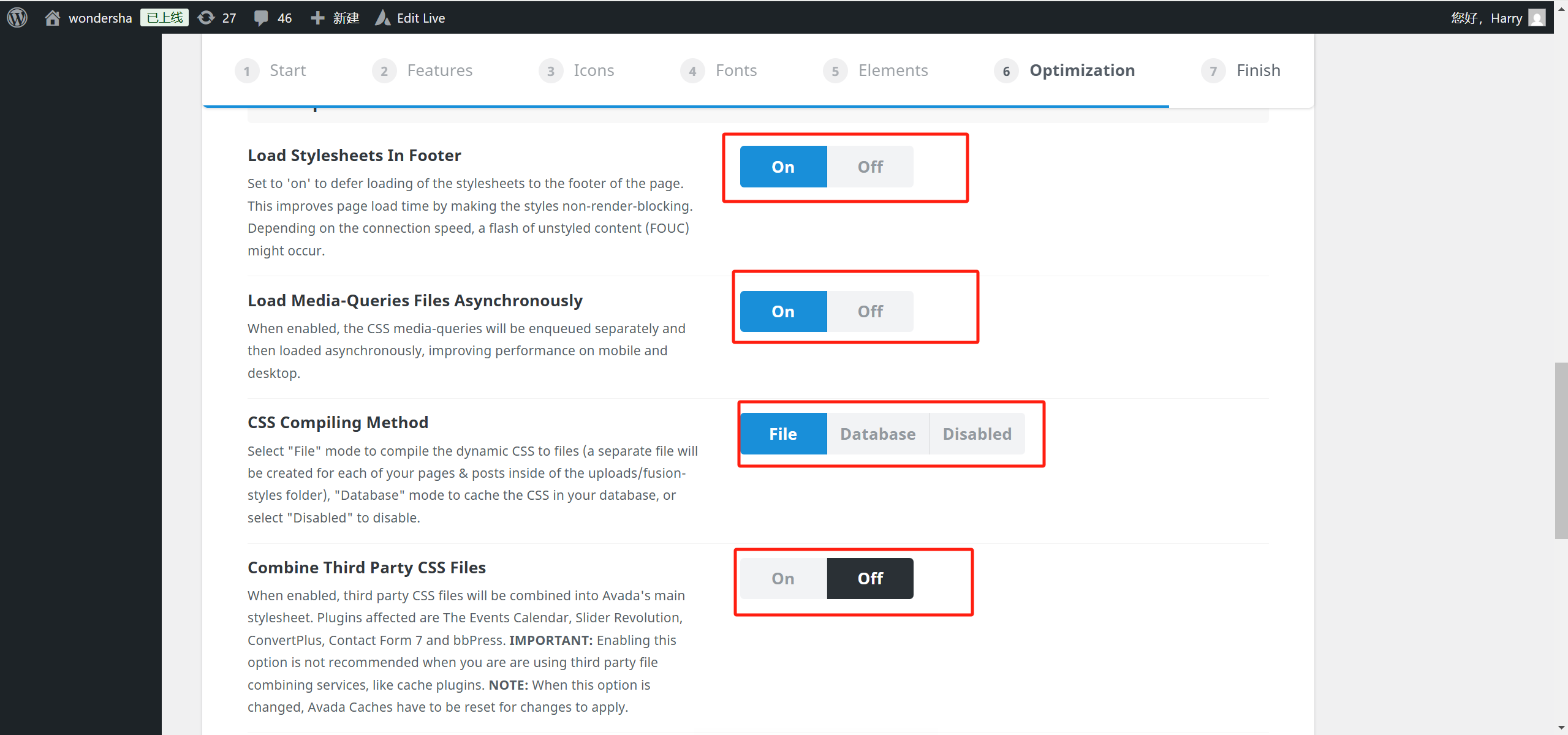Open Edit Live
This screenshot has width=1568, height=735.
click(x=420, y=17)
